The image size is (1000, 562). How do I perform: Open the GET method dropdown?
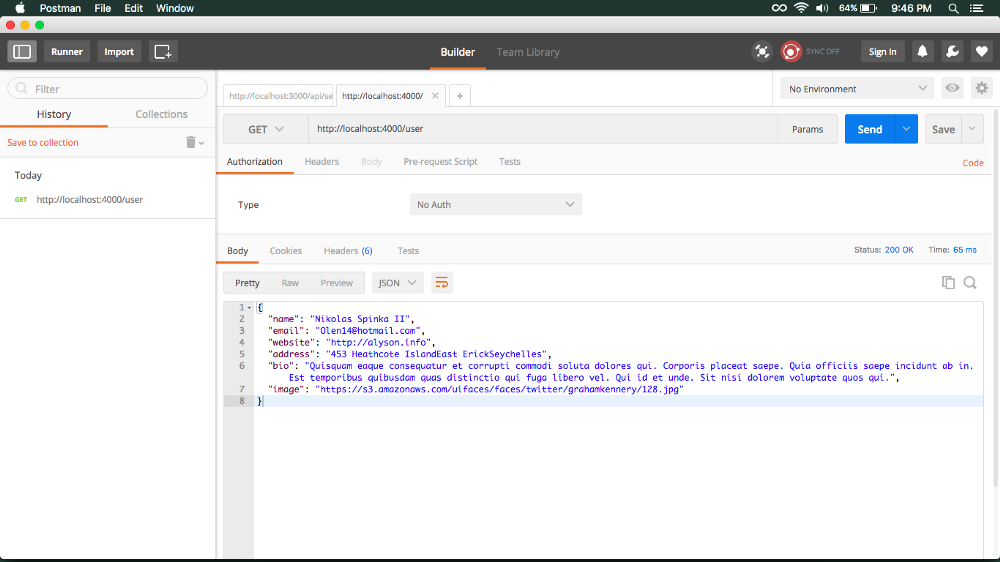(266, 129)
